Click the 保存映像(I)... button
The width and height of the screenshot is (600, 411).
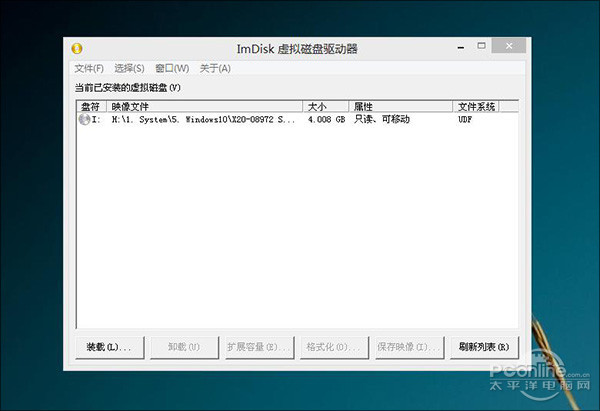click(408, 346)
